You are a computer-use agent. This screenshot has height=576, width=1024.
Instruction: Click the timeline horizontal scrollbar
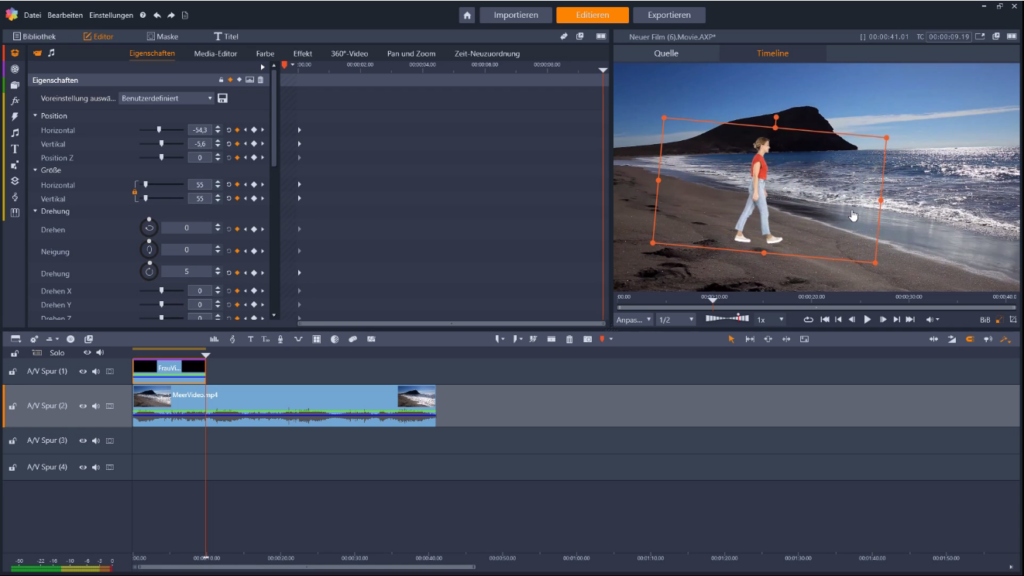(306, 567)
